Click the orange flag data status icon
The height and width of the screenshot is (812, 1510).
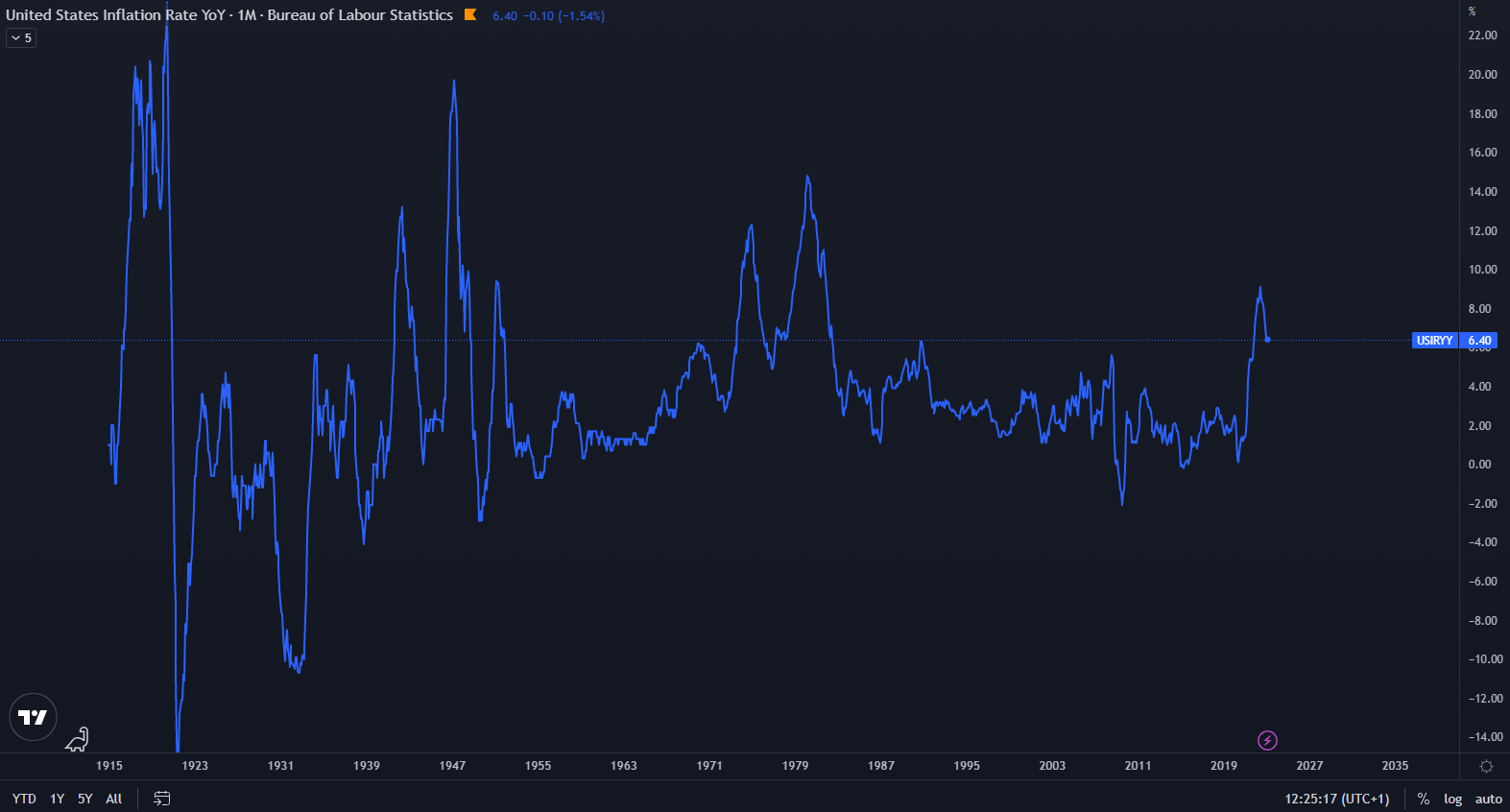pos(470,14)
